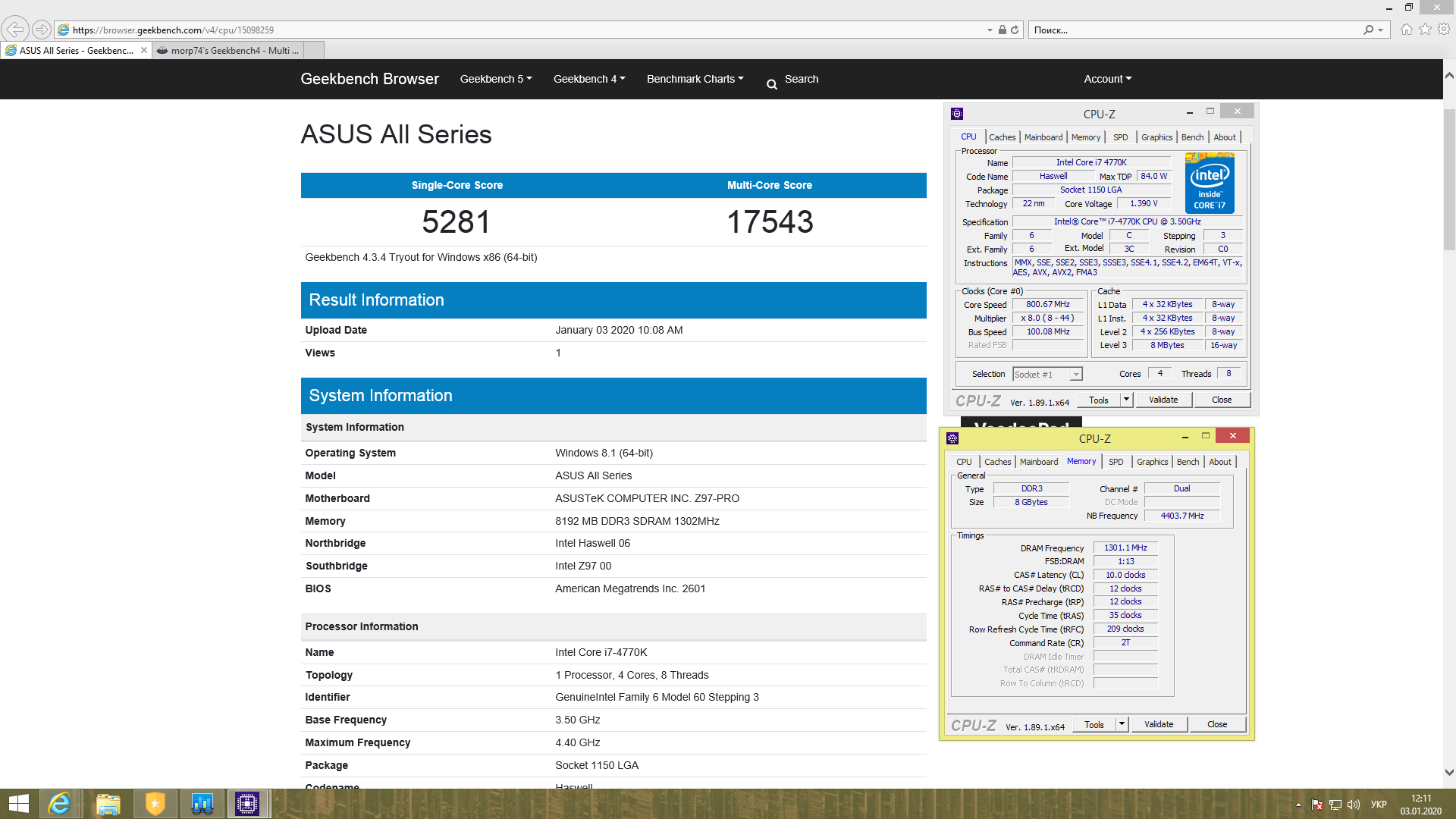Click the Single-Core Score value 5281
This screenshot has height=819, width=1456.
457,222
